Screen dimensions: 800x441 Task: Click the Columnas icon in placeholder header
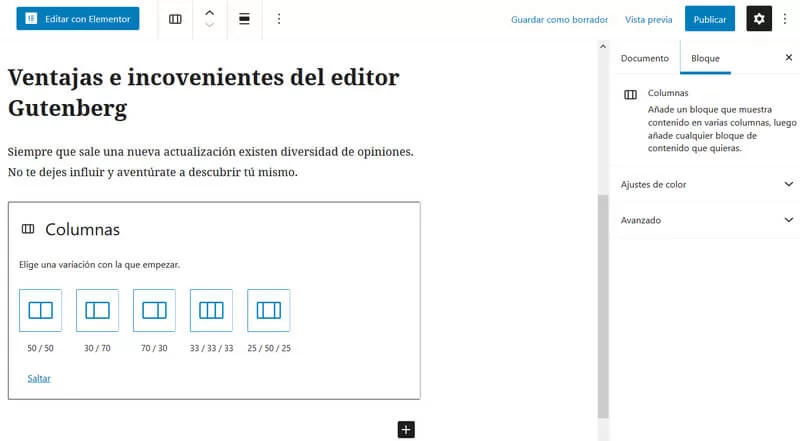pyautogui.click(x=28, y=229)
